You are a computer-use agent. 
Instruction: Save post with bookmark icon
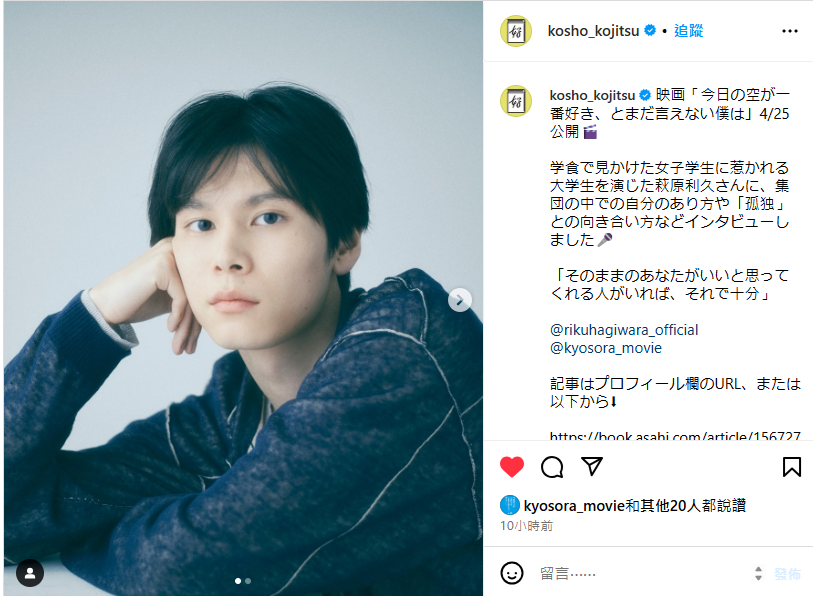click(791, 466)
